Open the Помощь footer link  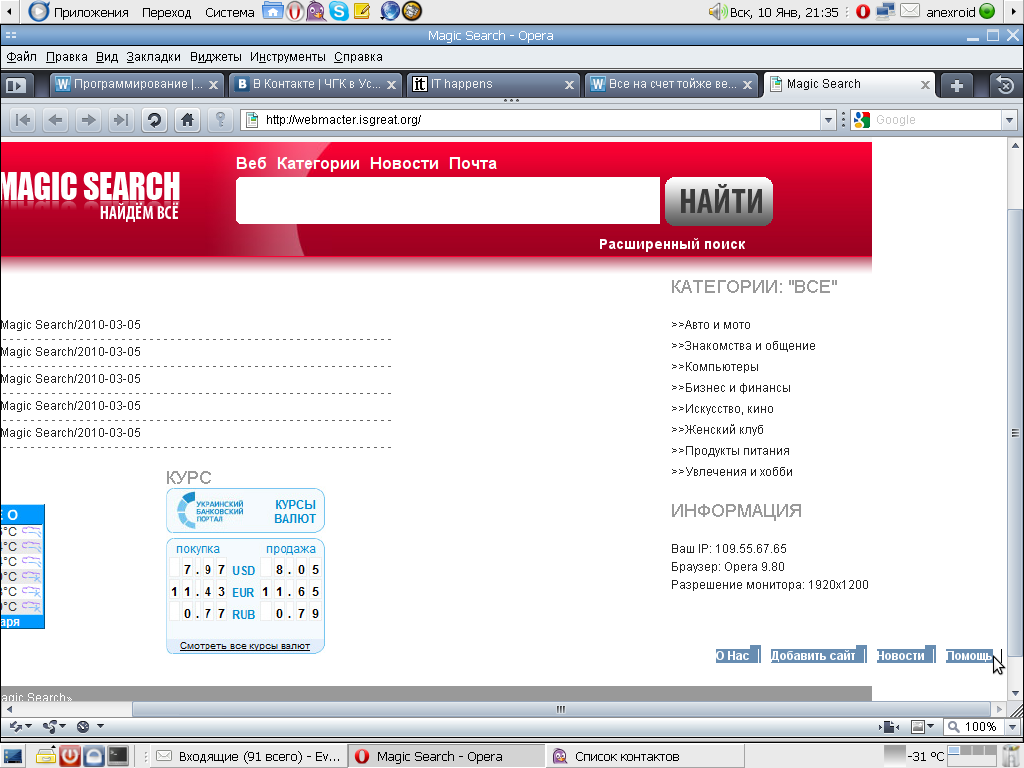click(x=972, y=655)
